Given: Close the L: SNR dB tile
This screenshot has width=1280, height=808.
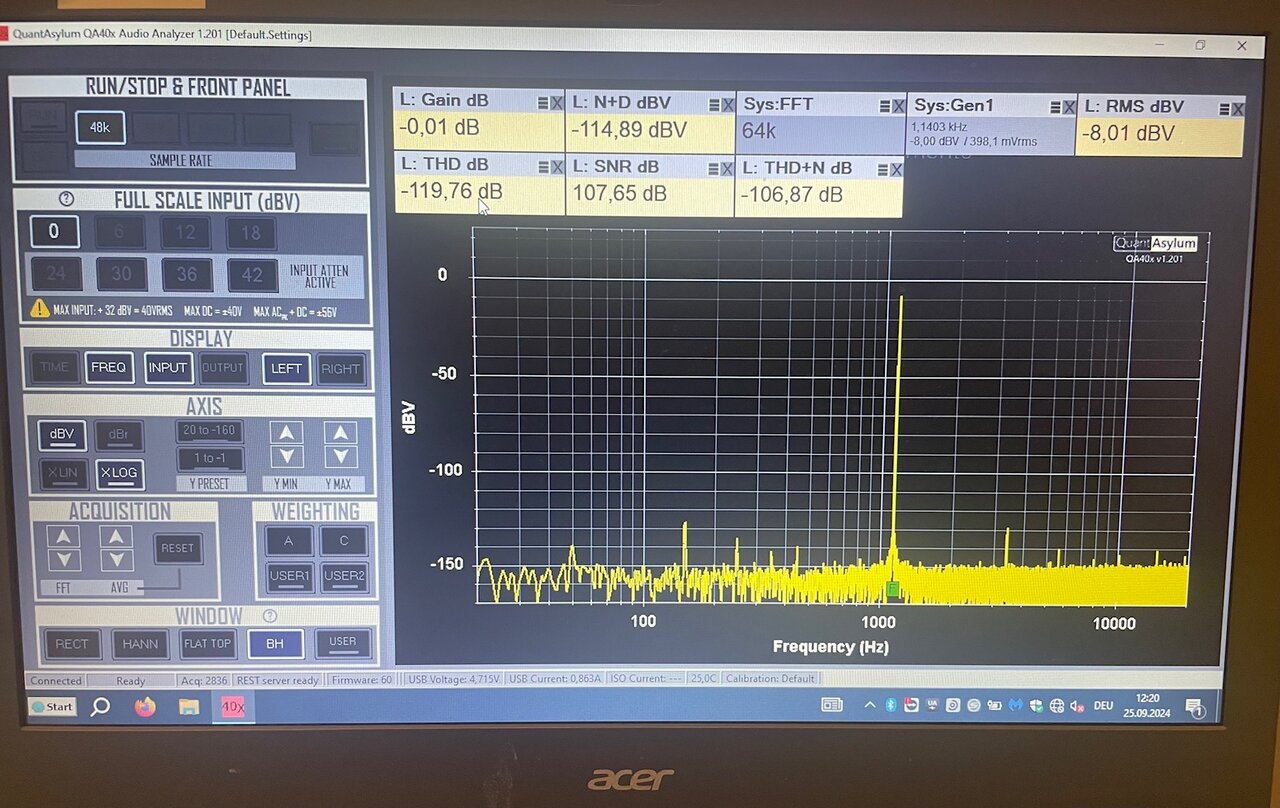Looking at the screenshot, I should tap(727, 168).
